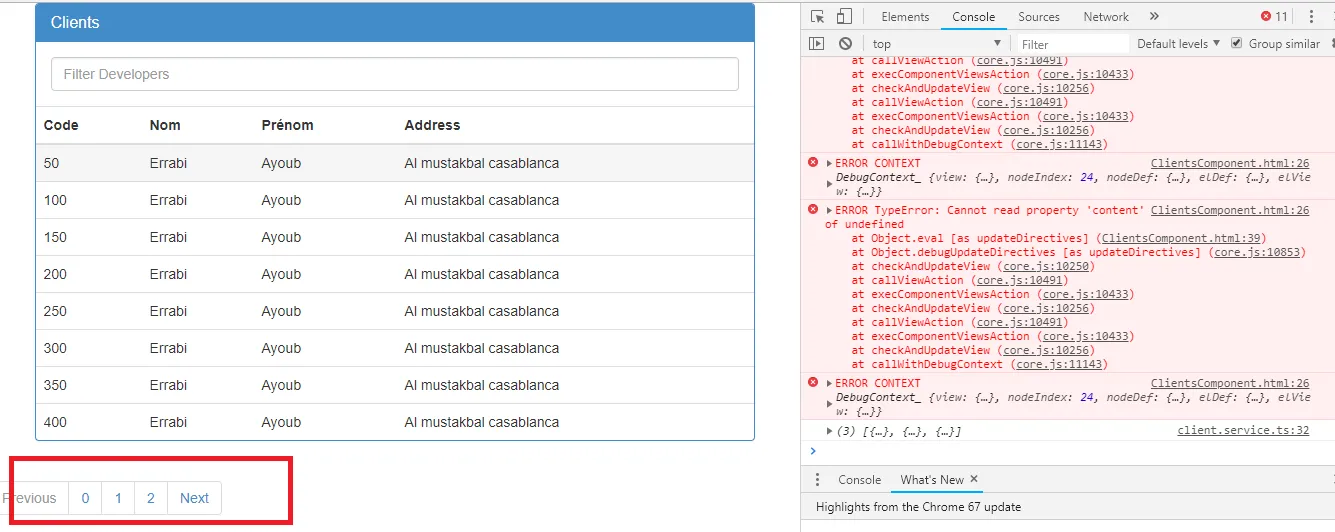The height and width of the screenshot is (532, 1335).
Task: Close the What's New drawer tab
Action: click(x=974, y=480)
